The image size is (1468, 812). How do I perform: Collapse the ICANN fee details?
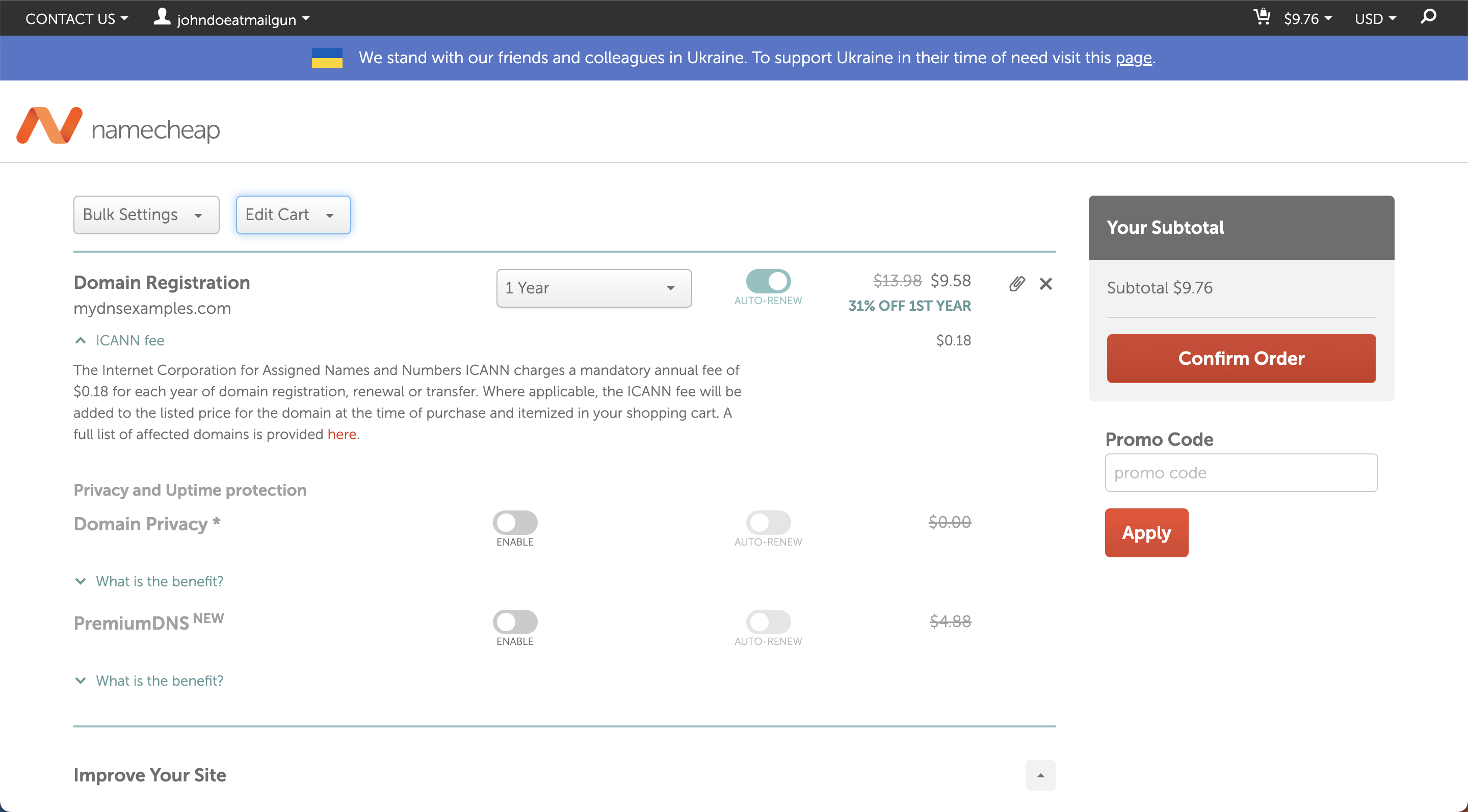pos(120,340)
